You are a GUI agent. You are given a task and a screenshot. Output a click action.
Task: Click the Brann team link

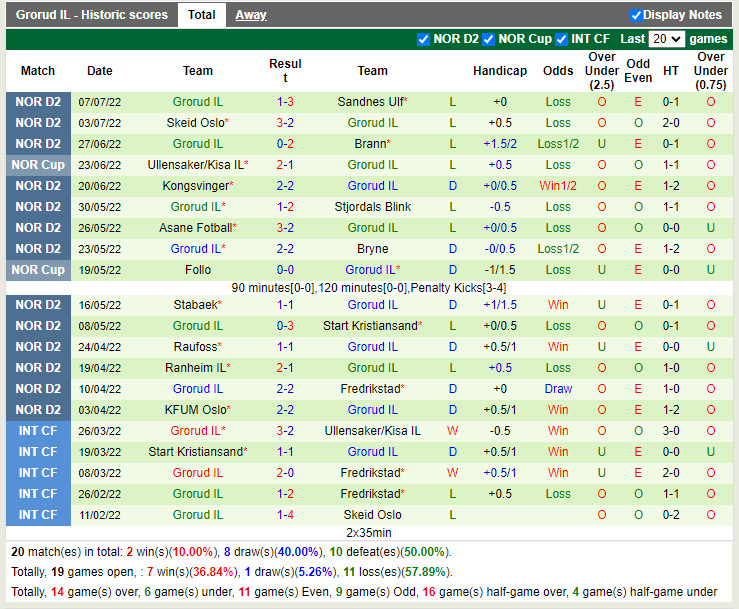point(371,144)
